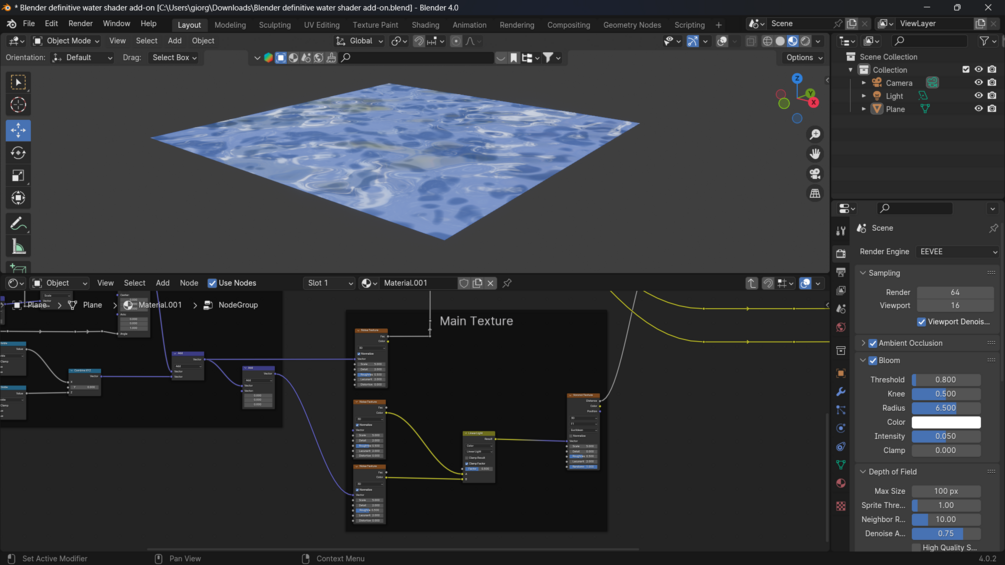Open the viewport Object menu
Viewport: 1005px width, 565px height.
pyautogui.click(x=203, y=41)
